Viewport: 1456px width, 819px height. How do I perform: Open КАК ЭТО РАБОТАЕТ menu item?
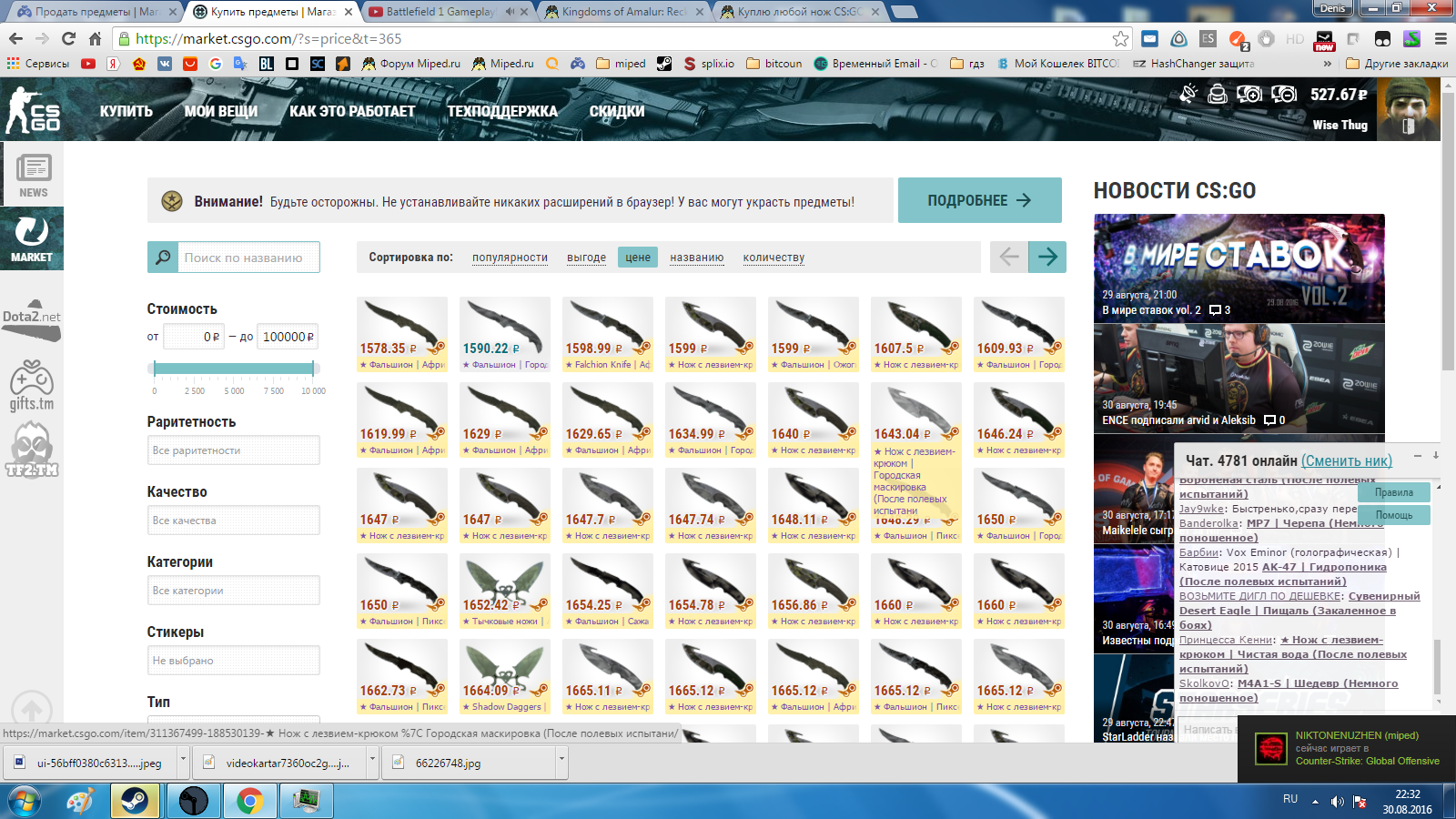(x=352, y=111)
